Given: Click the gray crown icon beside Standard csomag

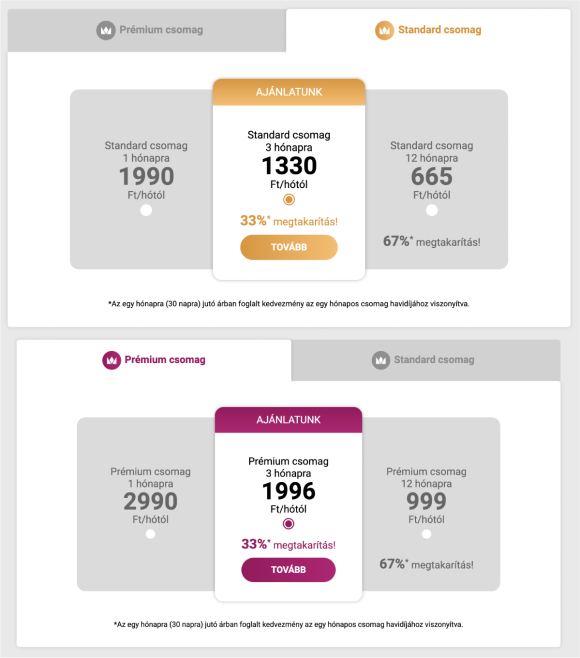Looking at the screenshot, I should tap(381, 360).
